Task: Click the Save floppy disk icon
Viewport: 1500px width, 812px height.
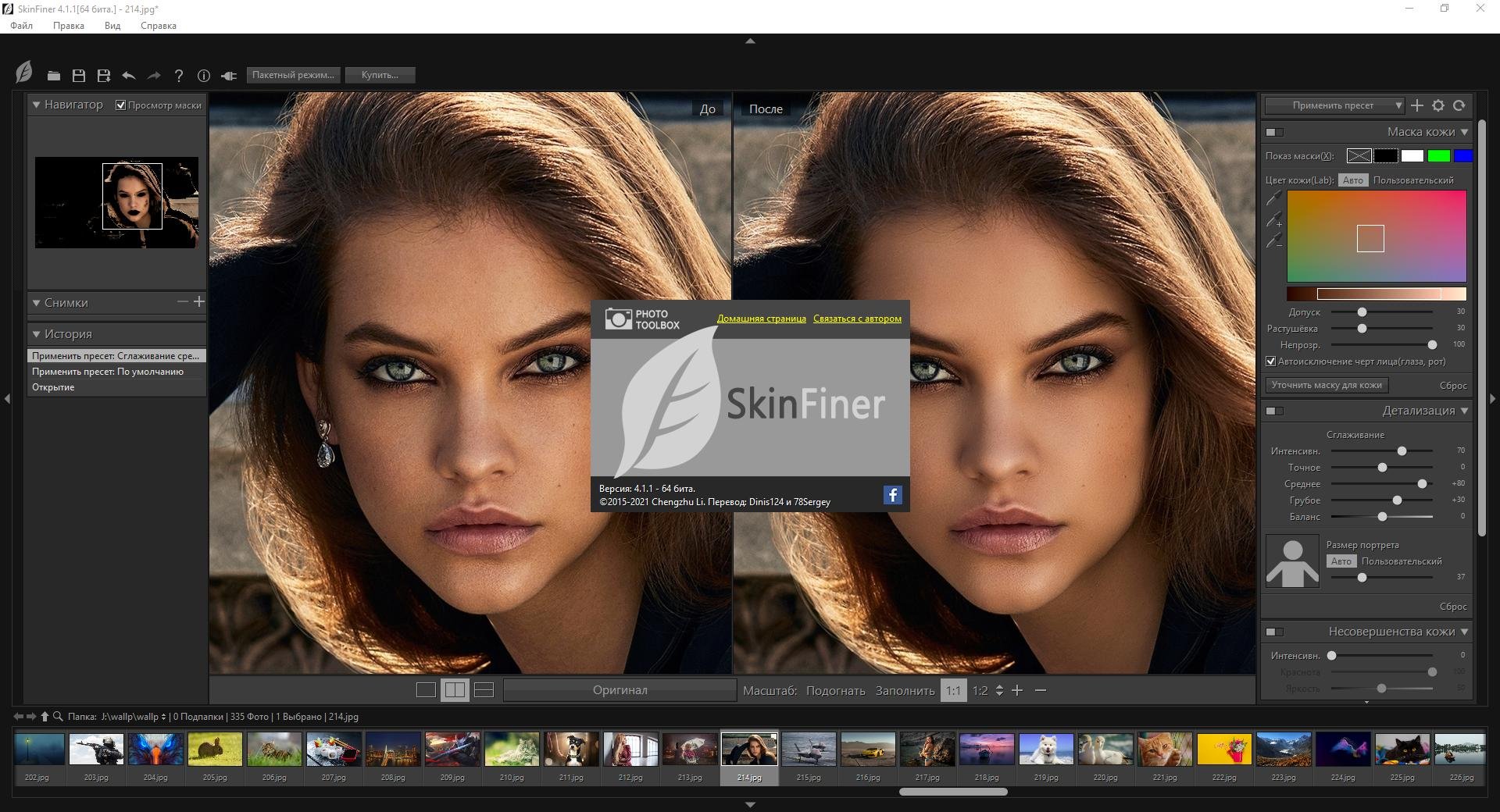Action: 79,76
